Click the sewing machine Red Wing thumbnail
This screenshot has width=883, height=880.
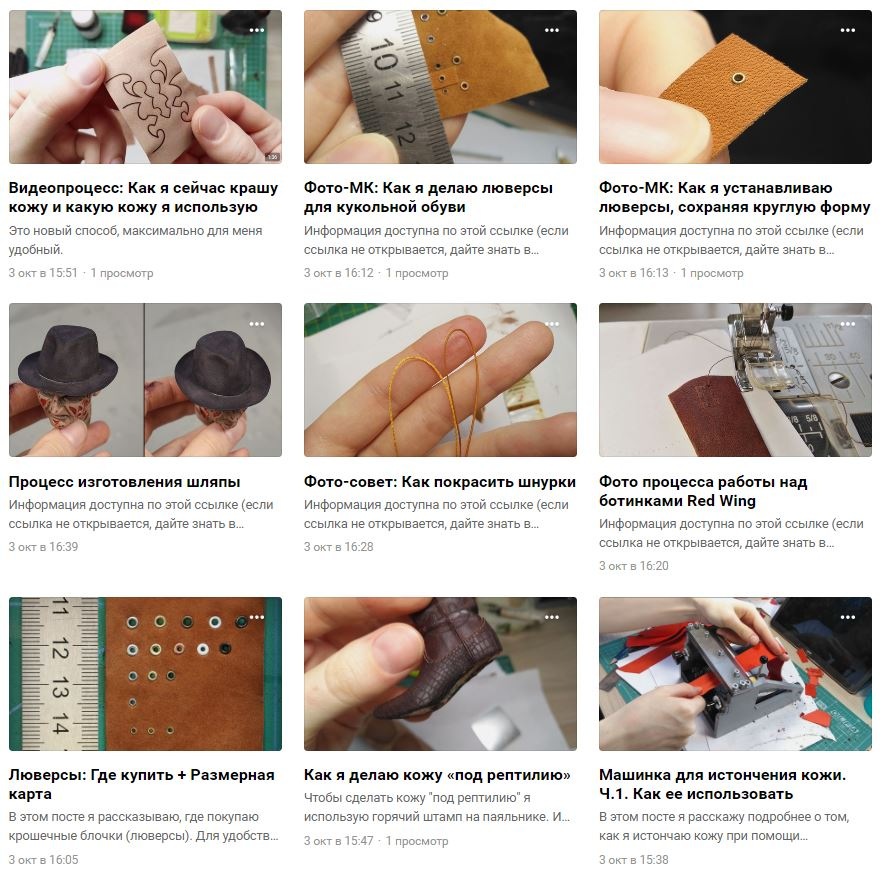735,380
